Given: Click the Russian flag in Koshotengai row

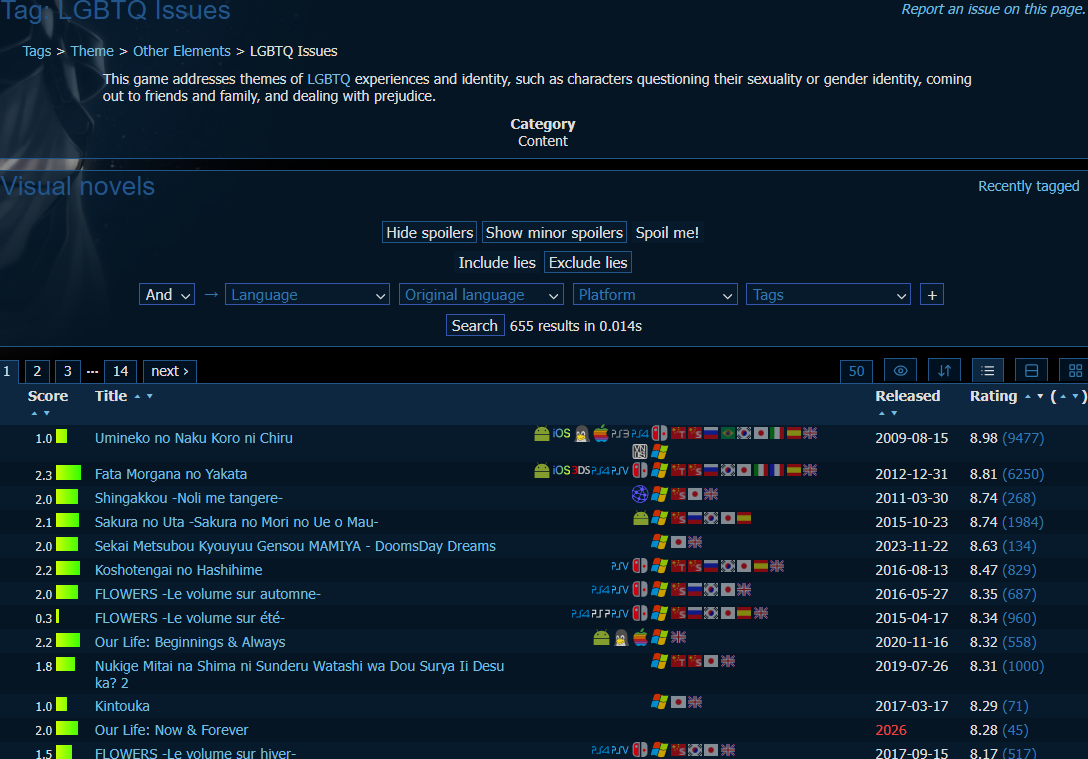Looking at the screenshot, I should pyautogui.click(x=711, y=566).
